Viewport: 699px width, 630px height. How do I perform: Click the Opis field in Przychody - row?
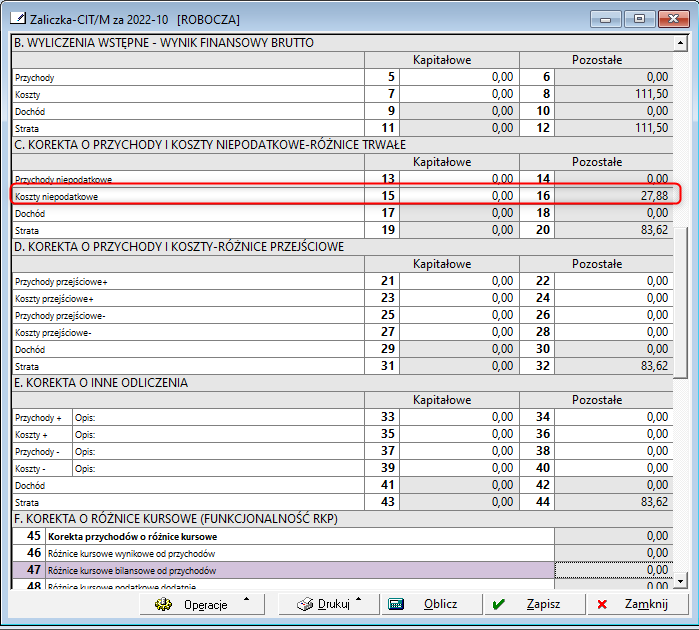218,451
